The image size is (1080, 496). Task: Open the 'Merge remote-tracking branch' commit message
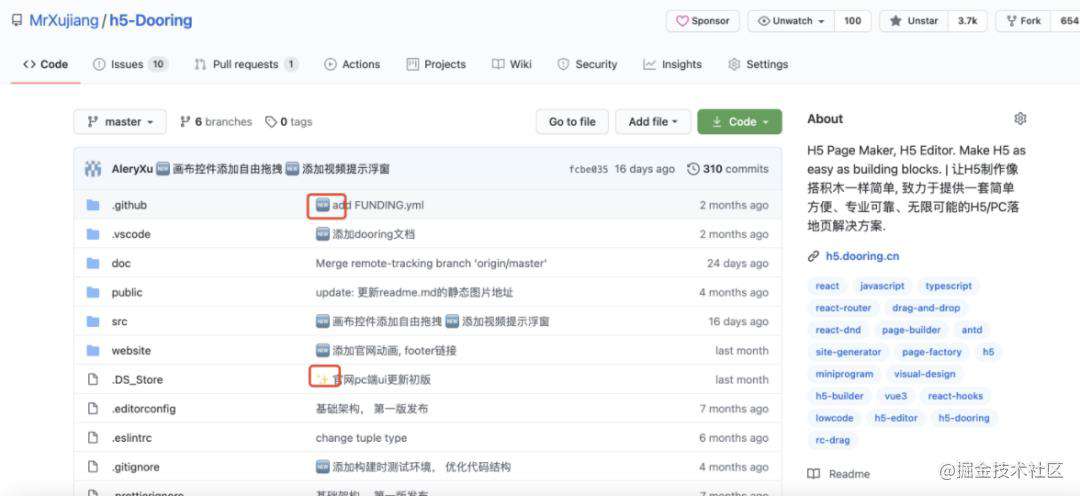(x=431, y=263)
